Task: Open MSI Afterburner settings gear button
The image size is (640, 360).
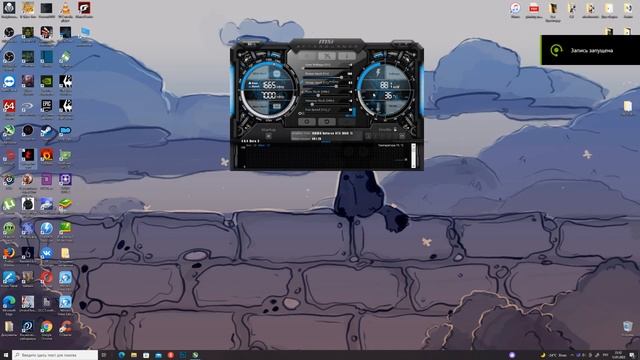Action: [x=307, y=122]
